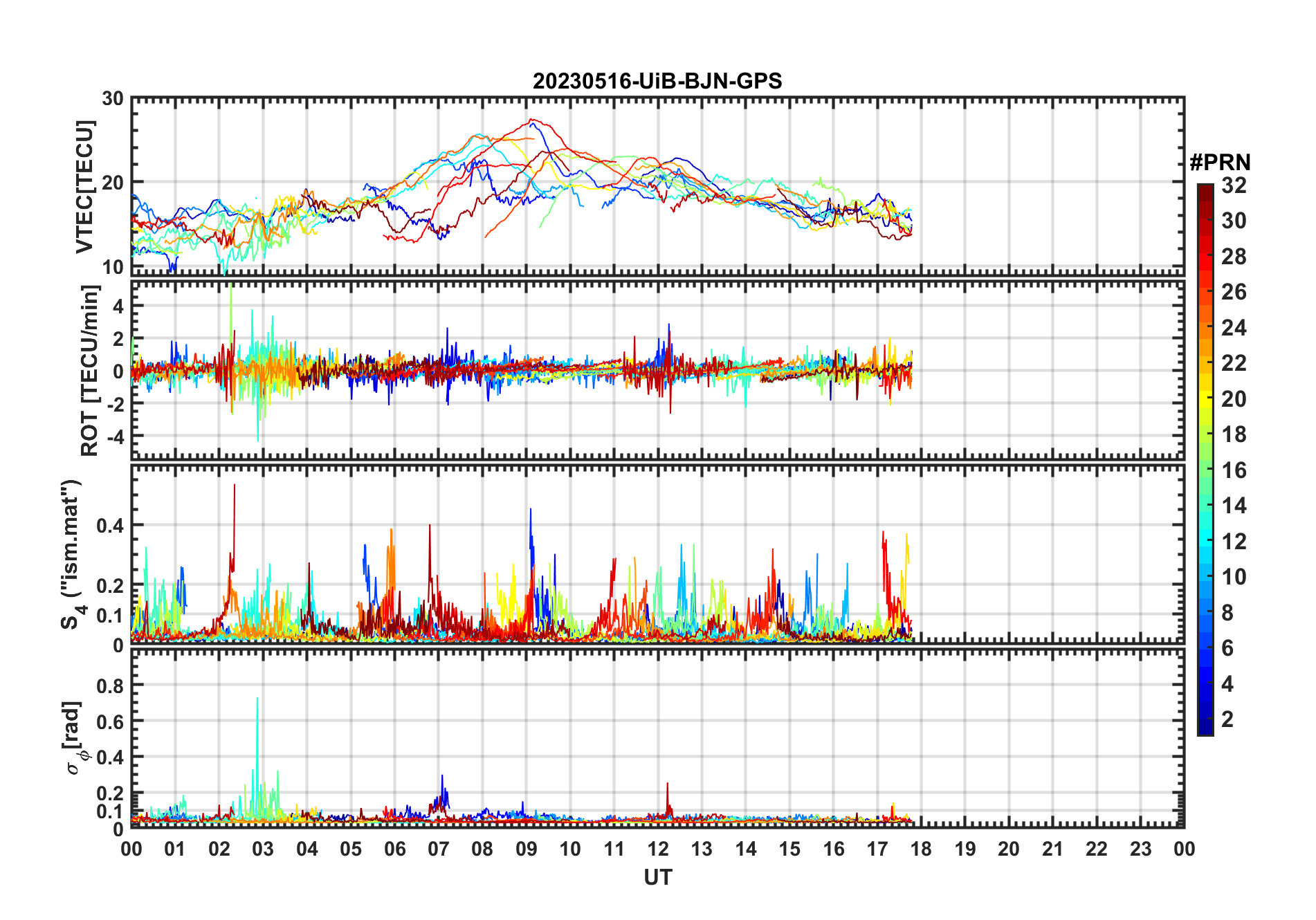Click x-axis tick label 04
1316x920 pixels.
point(307,849)
